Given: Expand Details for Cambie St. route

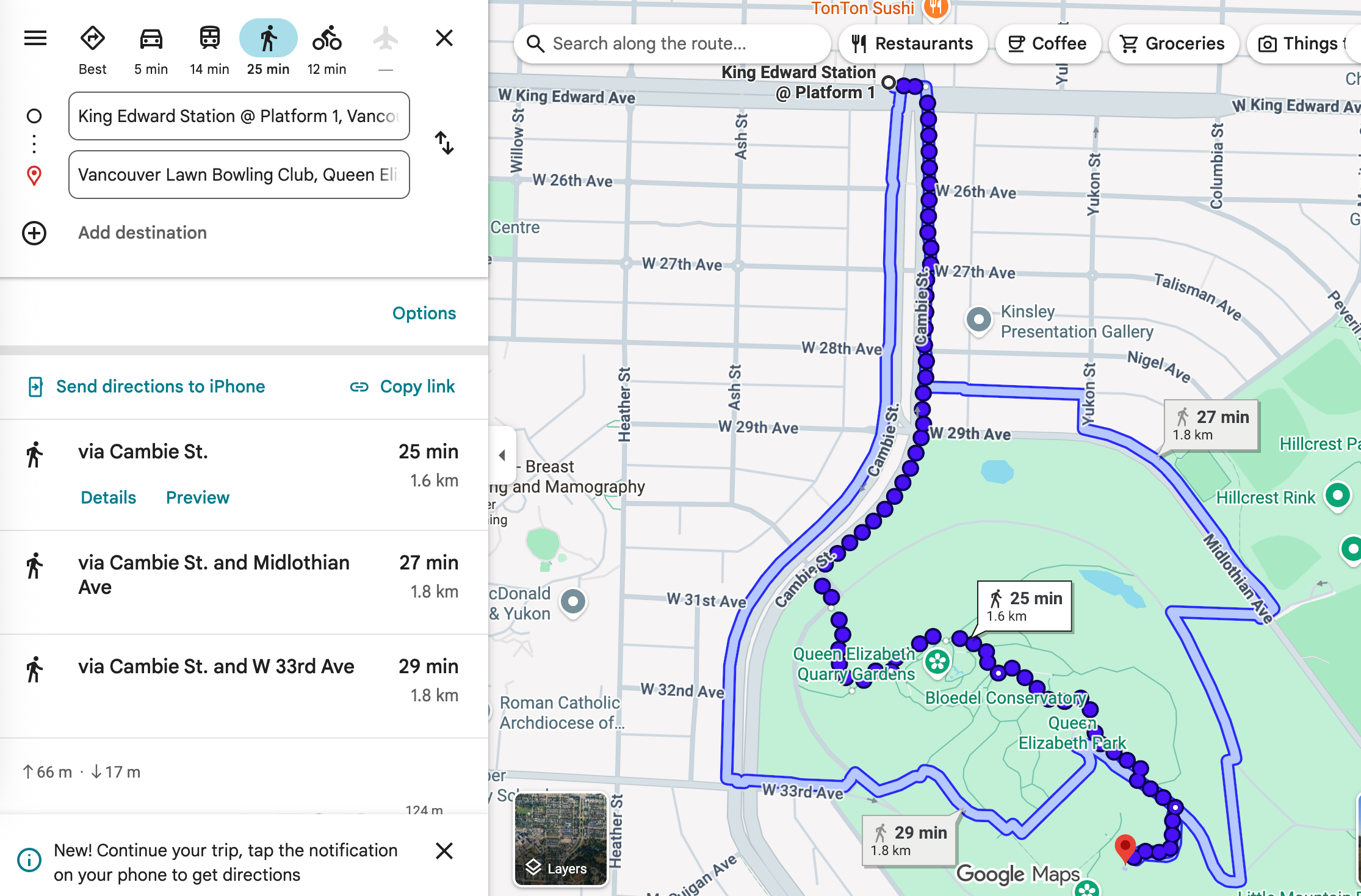Looking at the screenshot, I should [x=108, y=497].
